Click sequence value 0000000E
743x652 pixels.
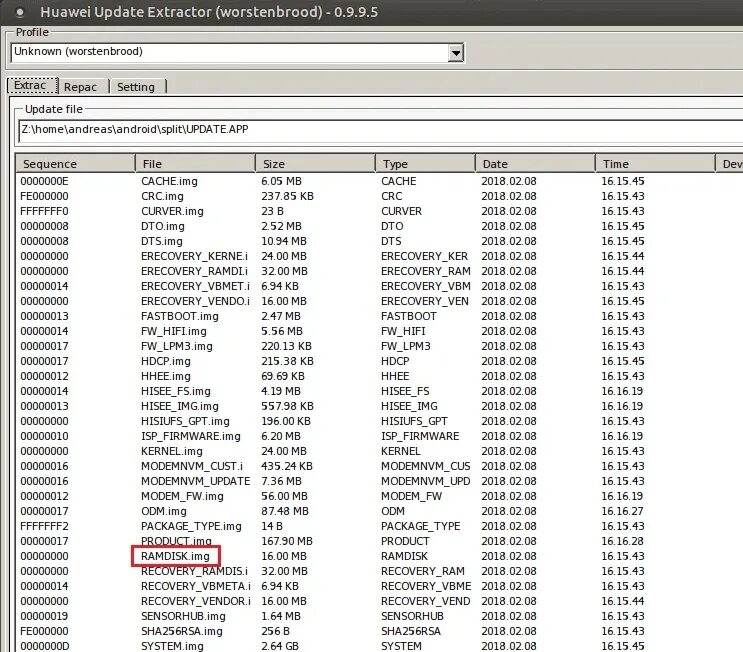click(44, 181)
